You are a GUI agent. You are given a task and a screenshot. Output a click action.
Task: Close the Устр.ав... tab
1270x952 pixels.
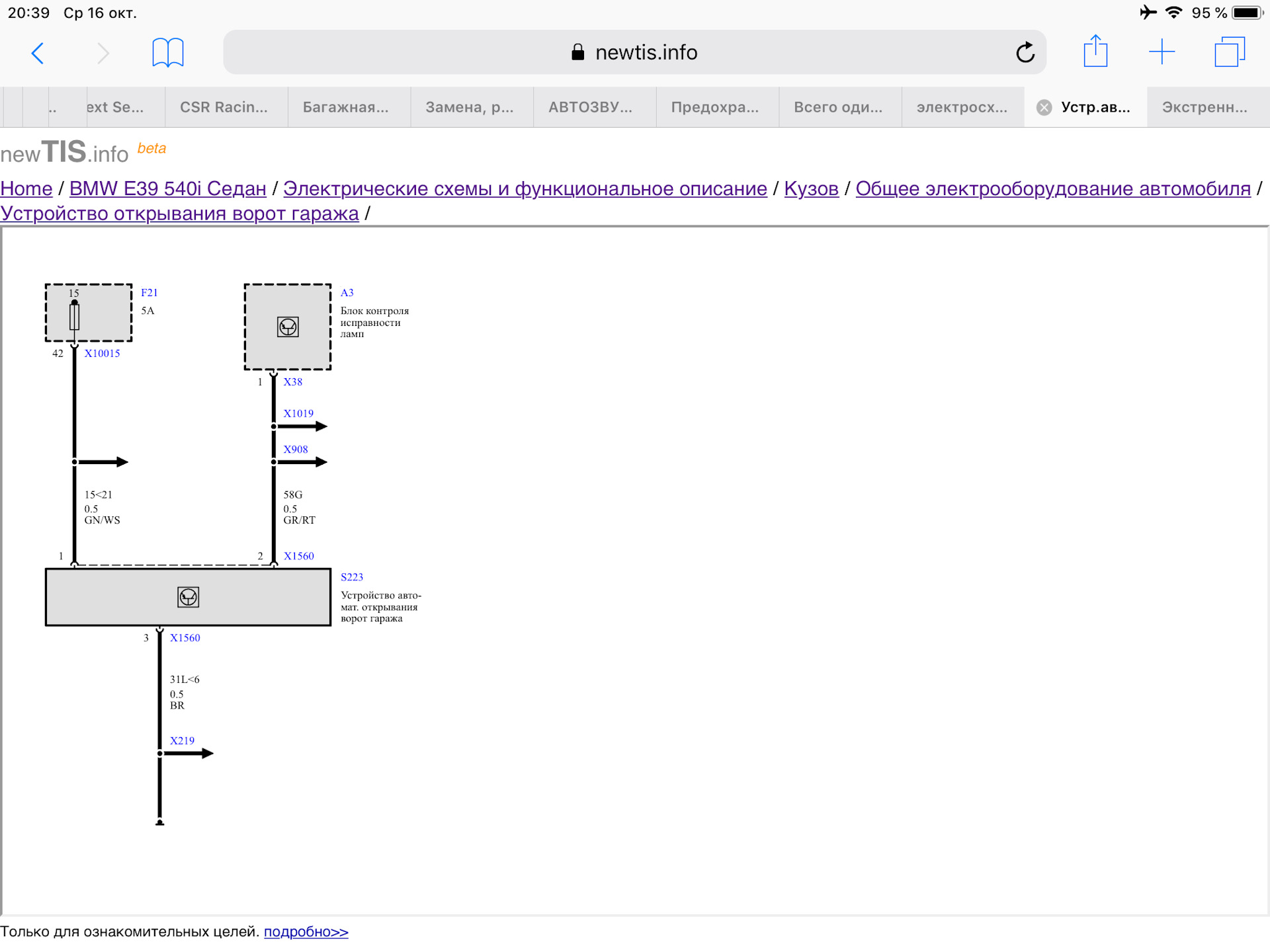pos(1044,107)
